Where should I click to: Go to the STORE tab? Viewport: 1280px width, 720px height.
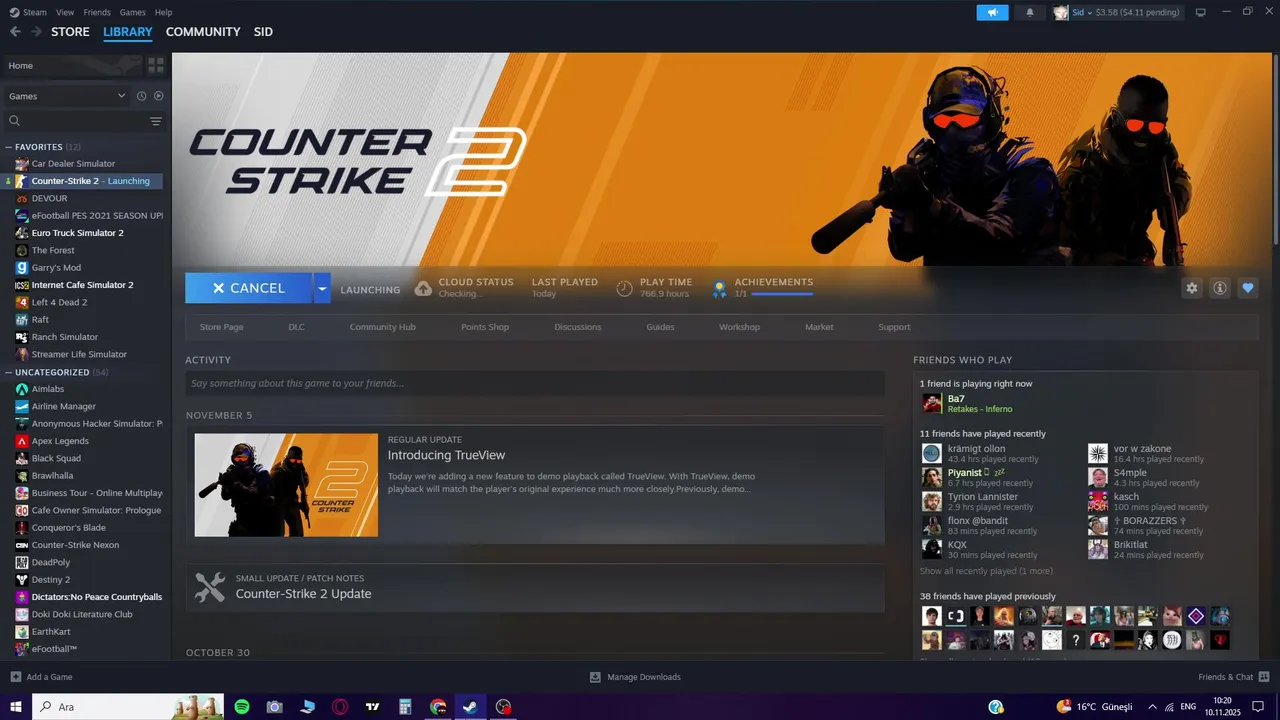pos(70,32)
